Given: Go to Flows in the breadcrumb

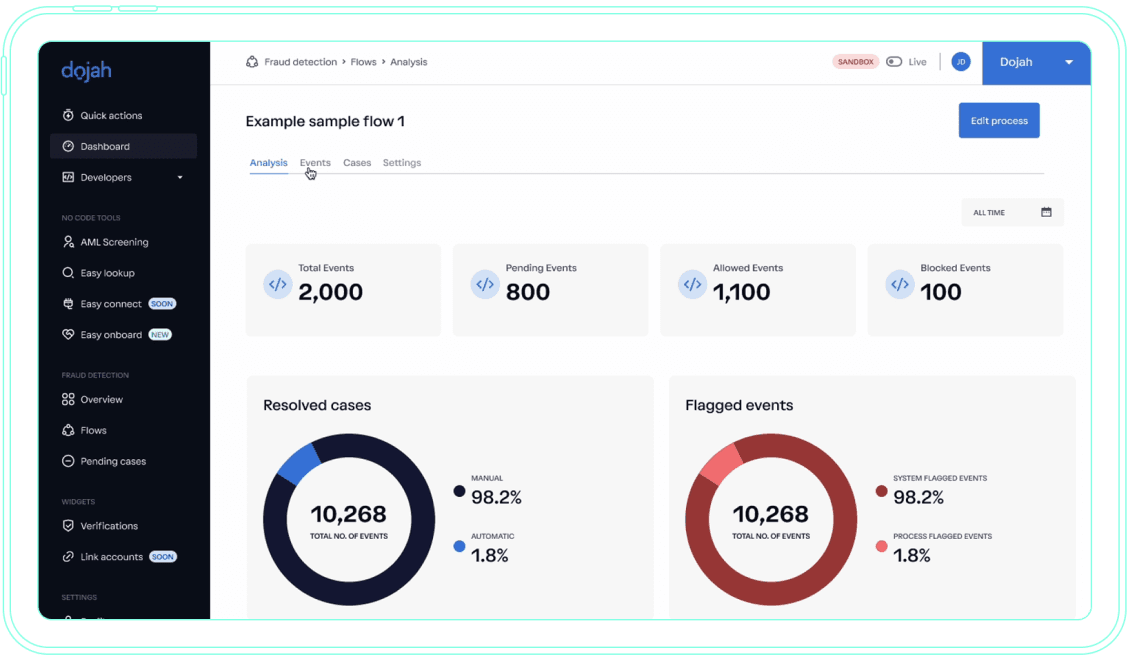Looking at the screenshot, I should coord(363,62).
